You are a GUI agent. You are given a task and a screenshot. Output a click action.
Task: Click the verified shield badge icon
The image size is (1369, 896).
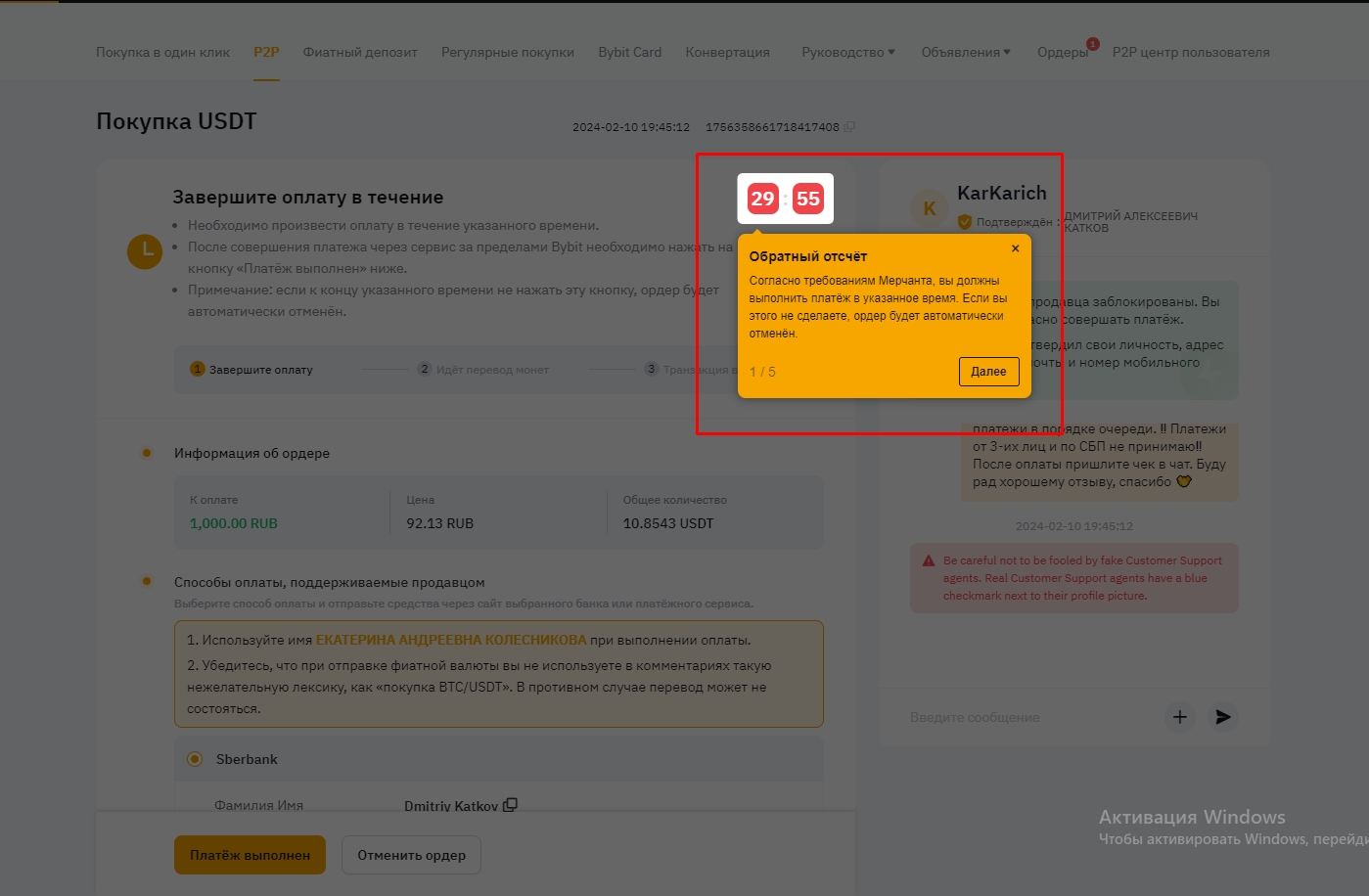[965, 222]
